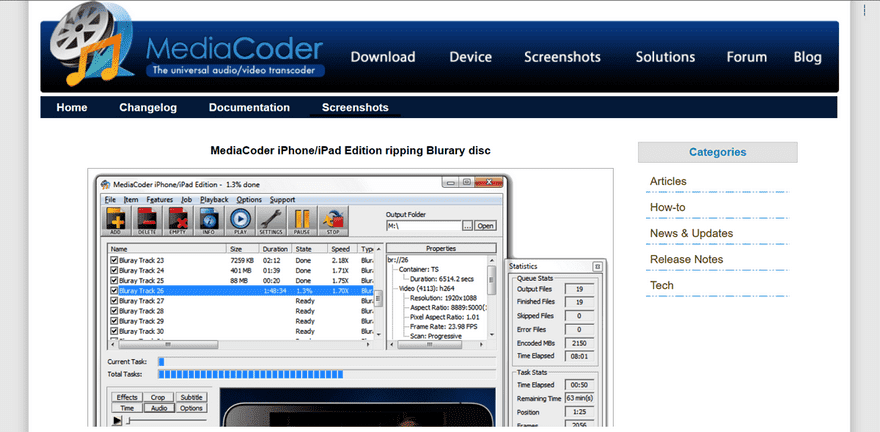880x432 pixels.
Task: Select the Screenshots tab in the sub-navigation
Action: (355, 108)
